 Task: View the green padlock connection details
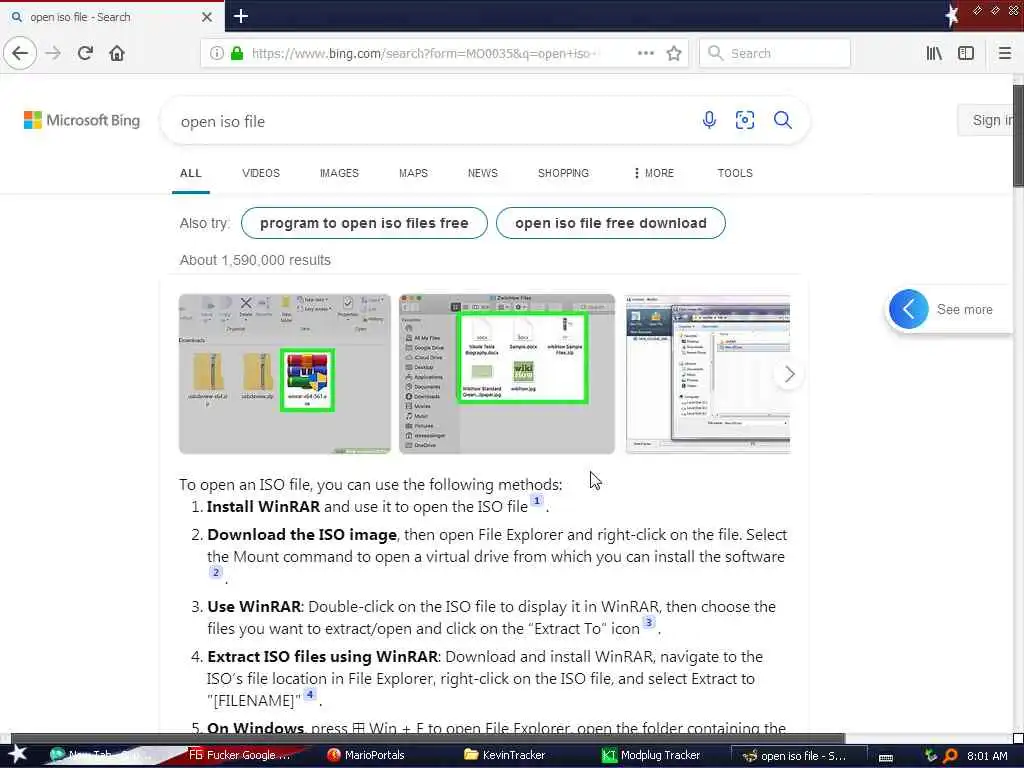point(237,53)
